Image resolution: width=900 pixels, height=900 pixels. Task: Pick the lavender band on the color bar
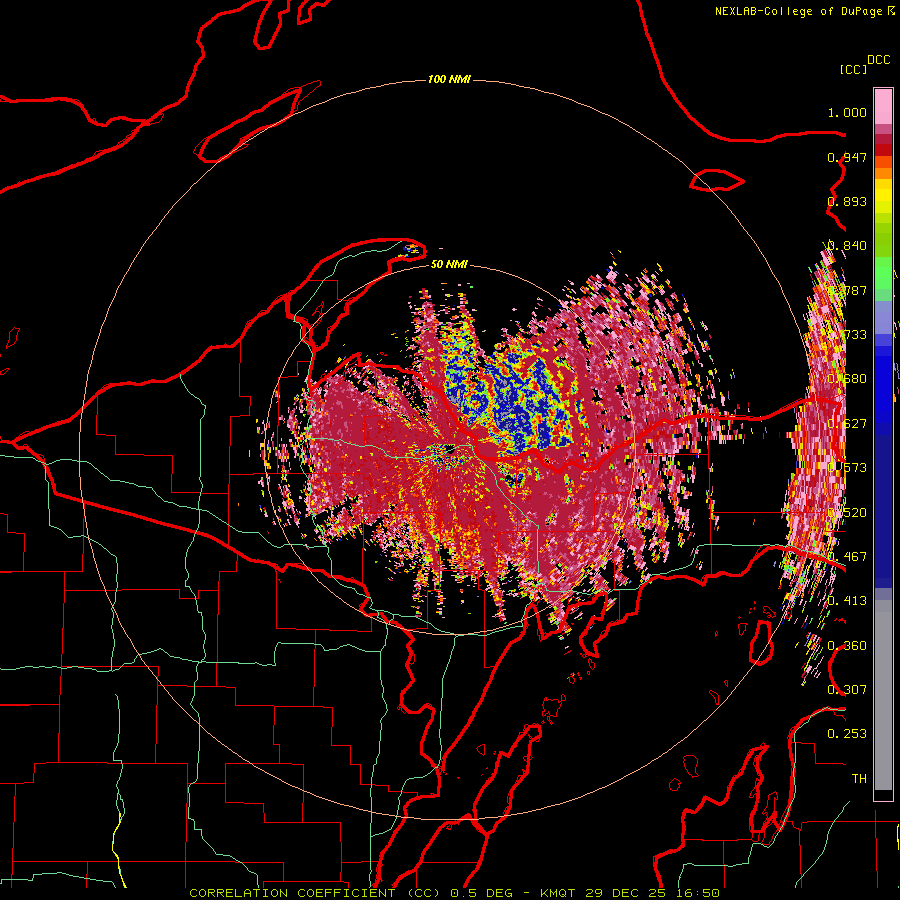[x=883, y=317]
